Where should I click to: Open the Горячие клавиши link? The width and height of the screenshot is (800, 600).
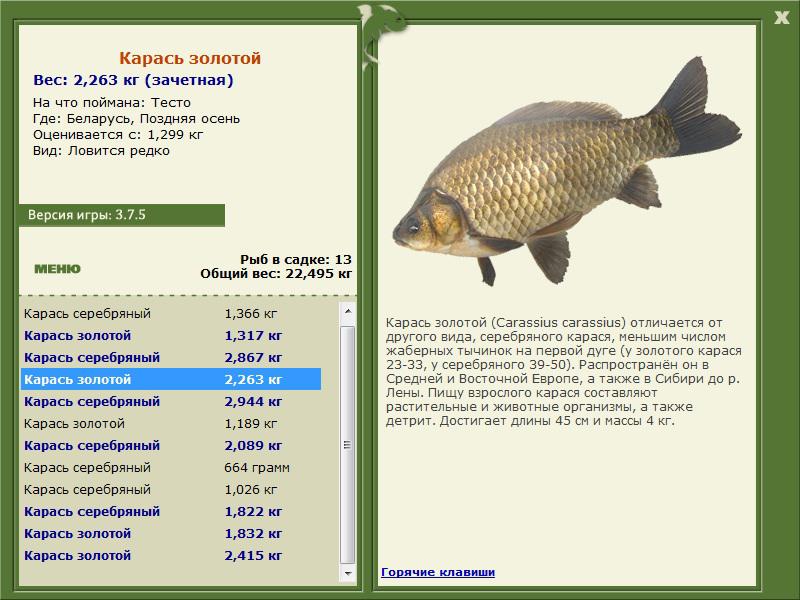[438, 572]
